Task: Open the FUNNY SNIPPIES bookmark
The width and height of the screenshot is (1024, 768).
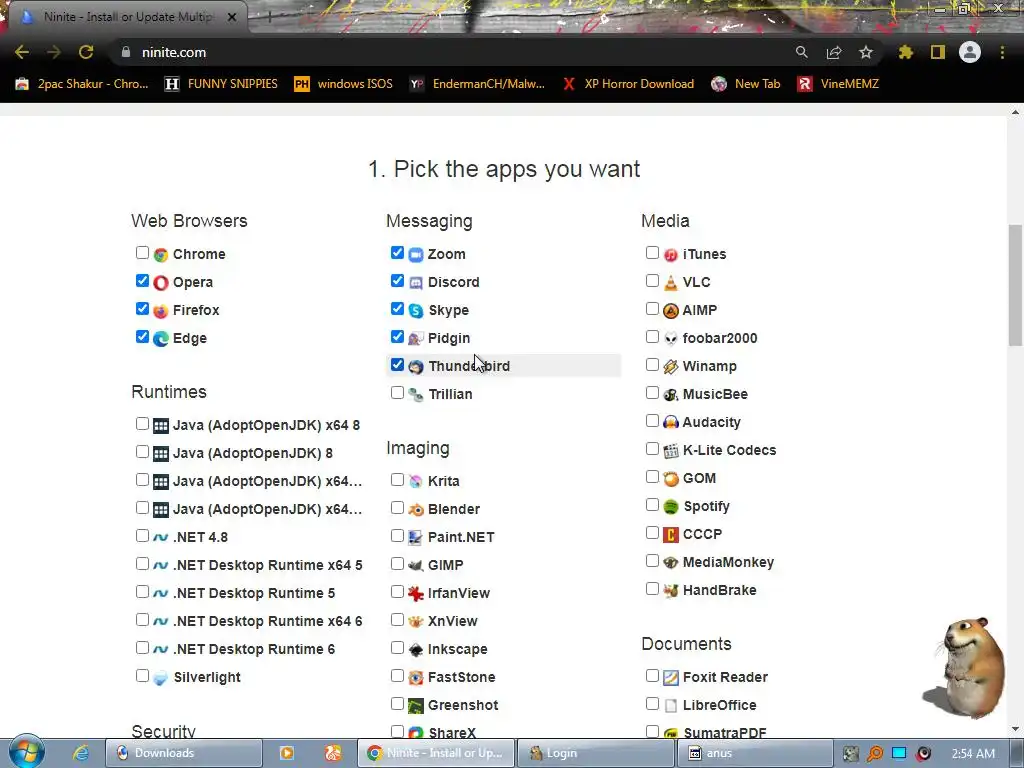Action: coord(221,84)
